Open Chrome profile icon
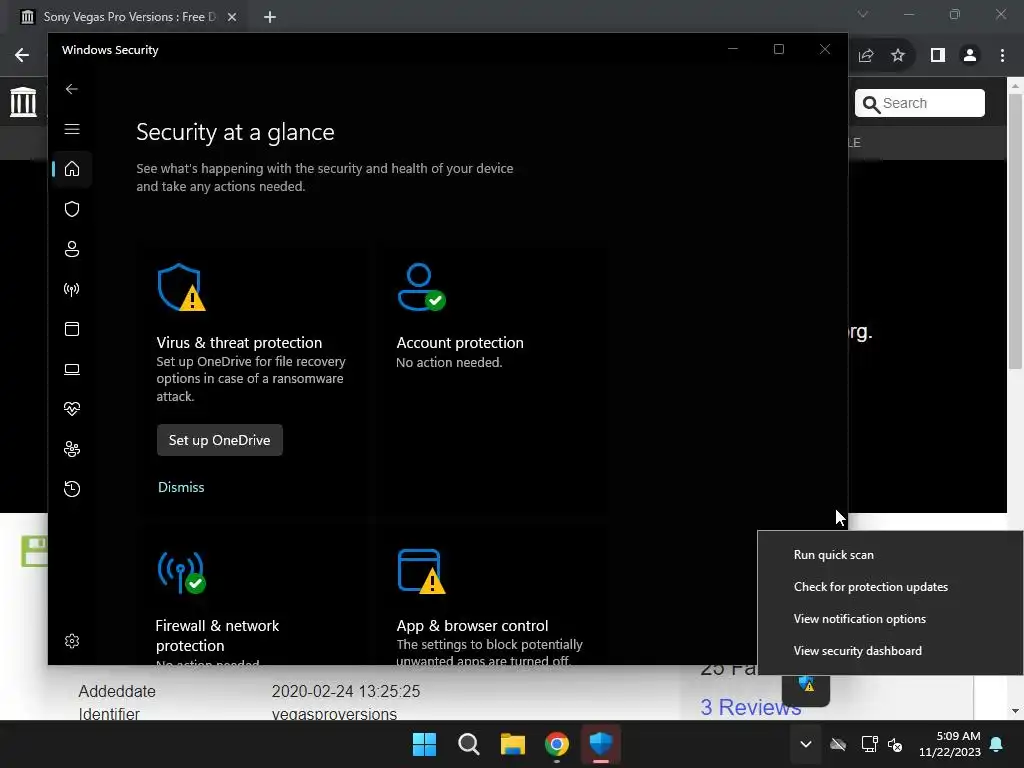The width and height of the screenshot is (1024, 768). pyautogui.click(x=970, y=56)
